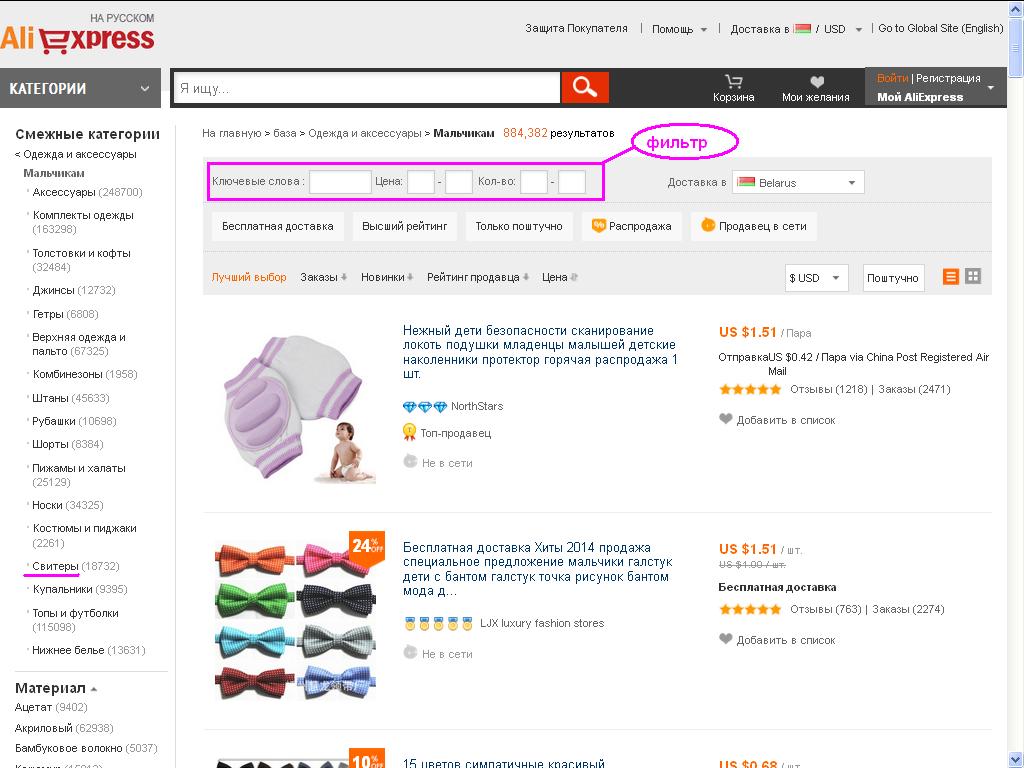
Task: Click the red search magnifier button
Action: pos(584,88)
